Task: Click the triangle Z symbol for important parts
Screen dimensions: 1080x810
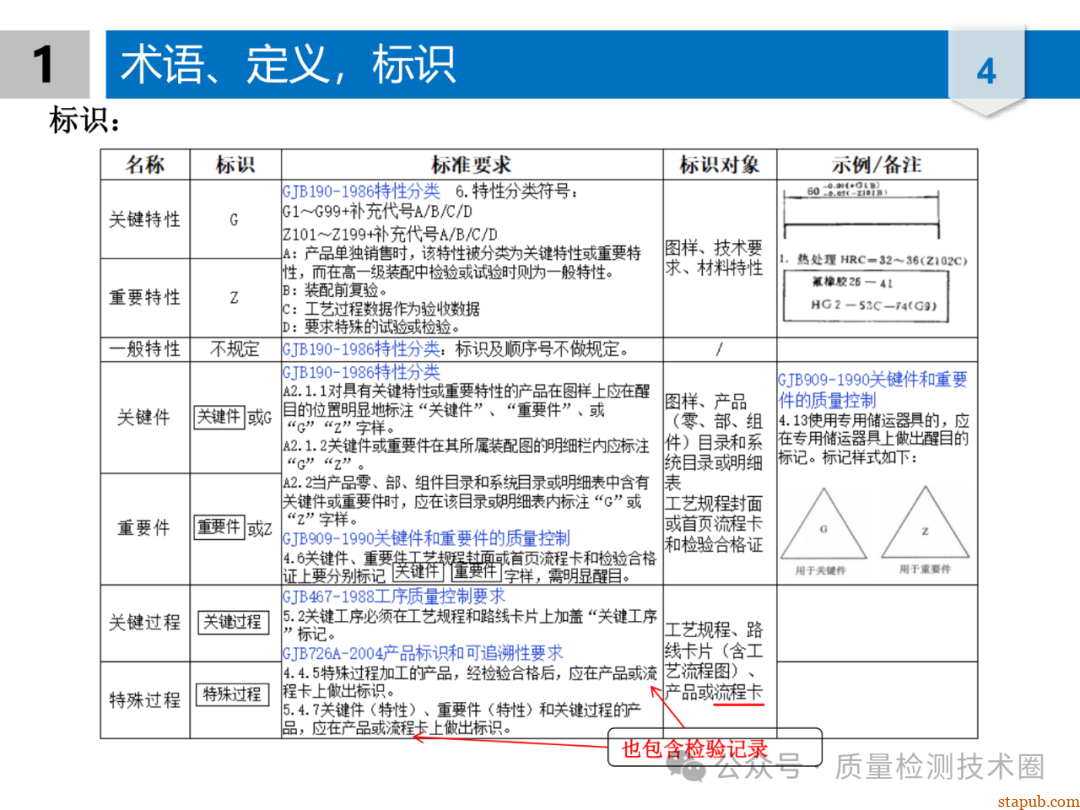Action: [925, 525]
